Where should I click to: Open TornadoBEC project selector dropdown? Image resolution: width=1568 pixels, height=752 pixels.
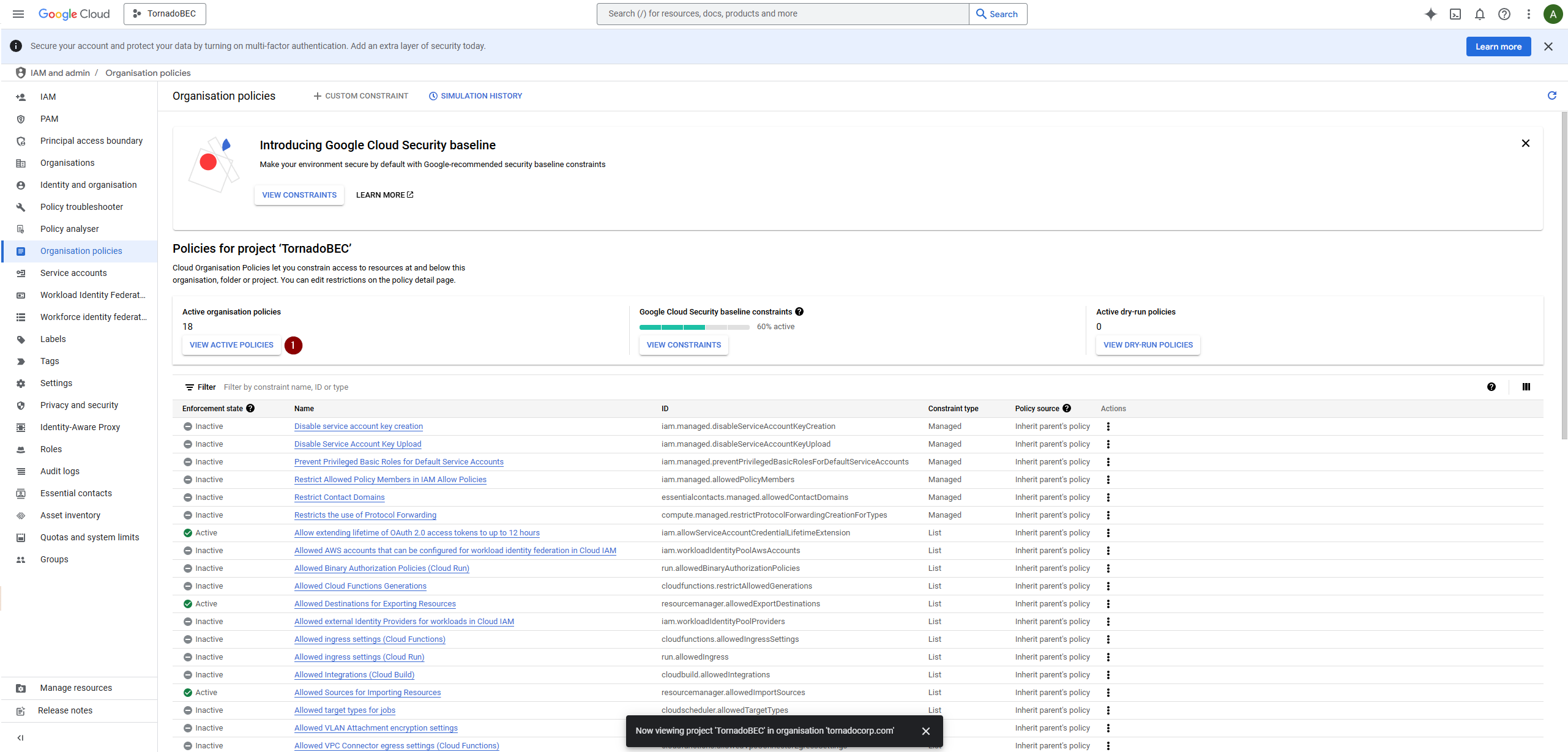[165, 14]
